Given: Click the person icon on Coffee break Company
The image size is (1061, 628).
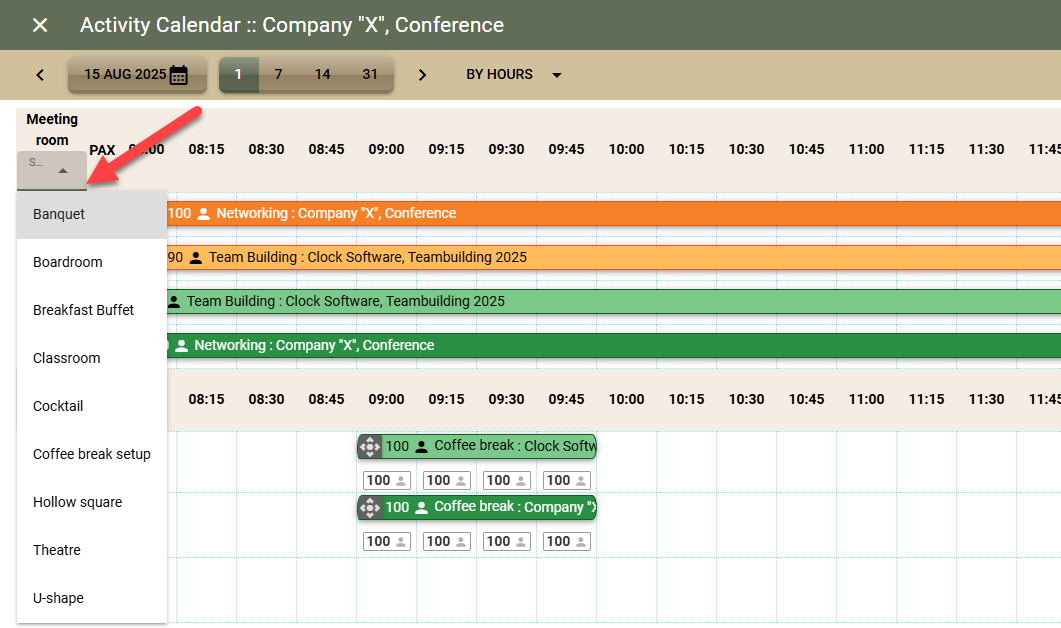Looking at the screenshot, I should 422,508.
